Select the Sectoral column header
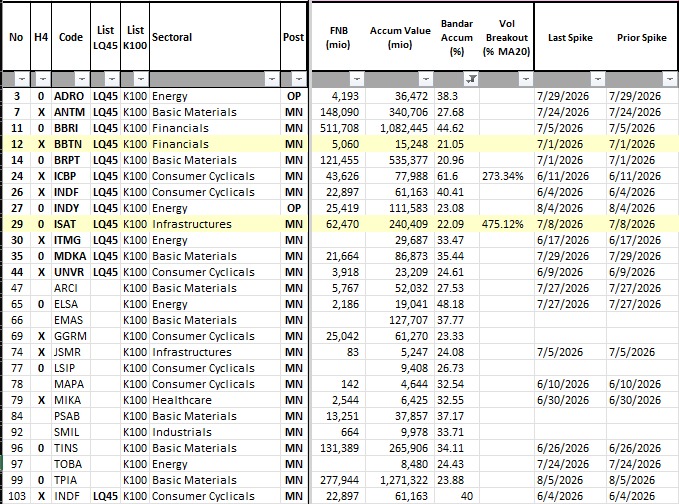 point(215,37)
